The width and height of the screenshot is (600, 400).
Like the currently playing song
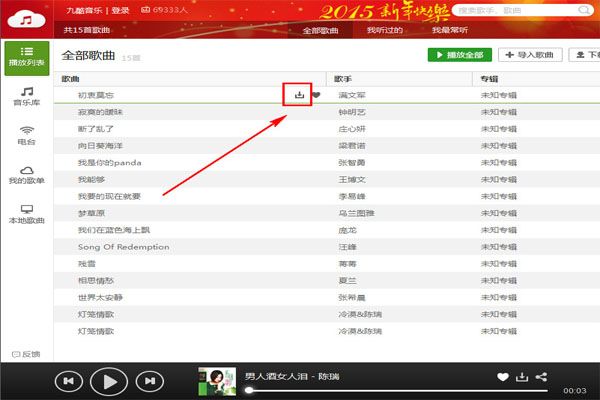(503, 377)
